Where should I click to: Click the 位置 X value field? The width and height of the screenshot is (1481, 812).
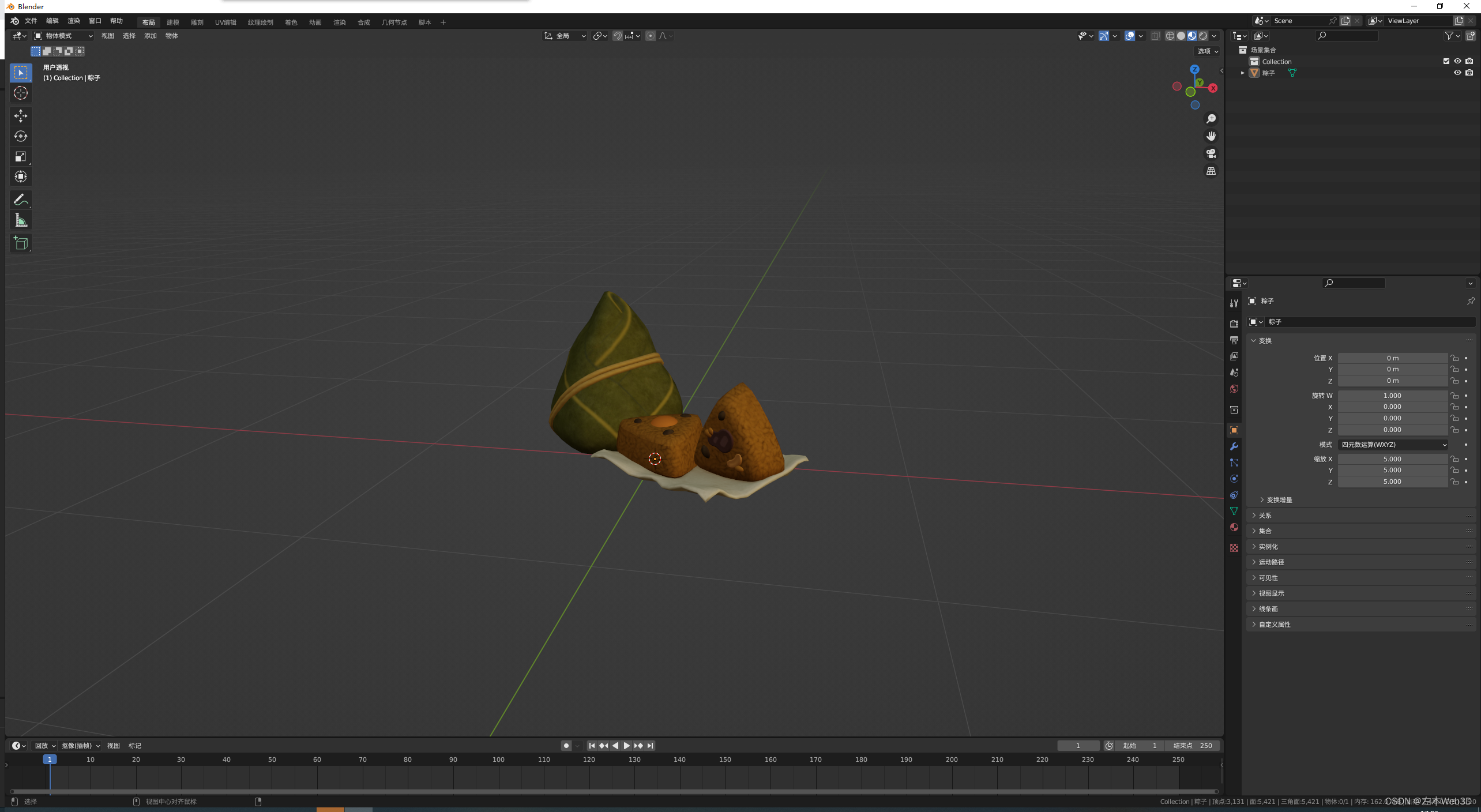(x=1392, y=358)
